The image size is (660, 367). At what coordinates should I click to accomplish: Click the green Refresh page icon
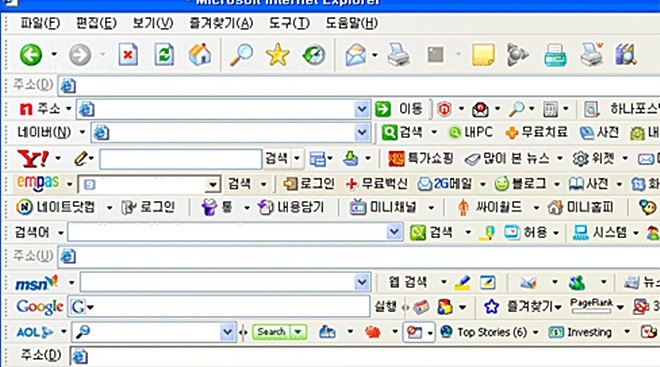pos(164,55)
